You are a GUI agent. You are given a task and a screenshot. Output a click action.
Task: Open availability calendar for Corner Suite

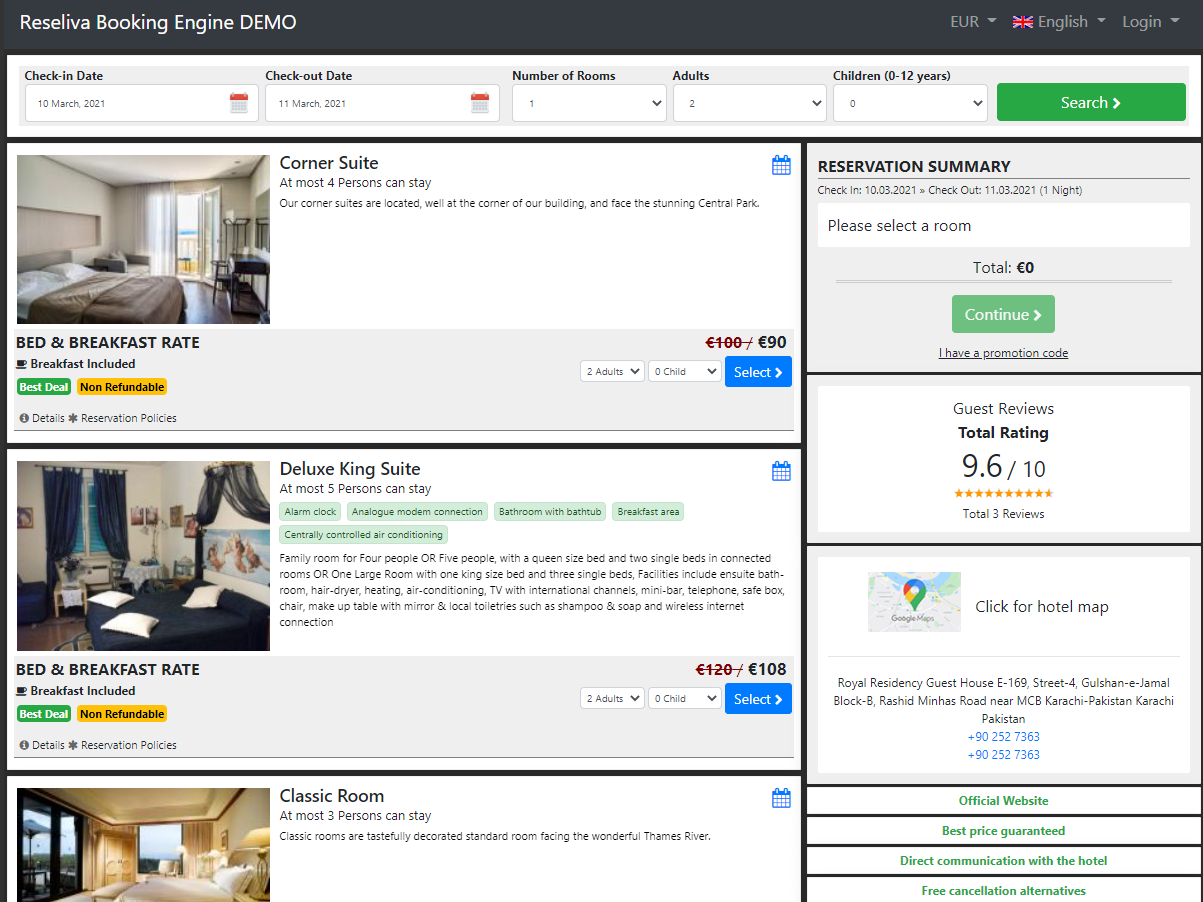781,165
